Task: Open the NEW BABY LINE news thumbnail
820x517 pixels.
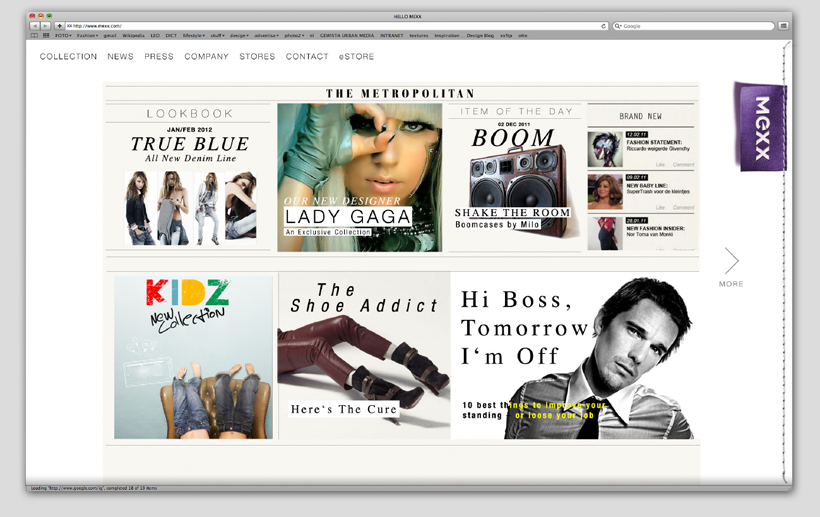Action: [x=605, y=192]
